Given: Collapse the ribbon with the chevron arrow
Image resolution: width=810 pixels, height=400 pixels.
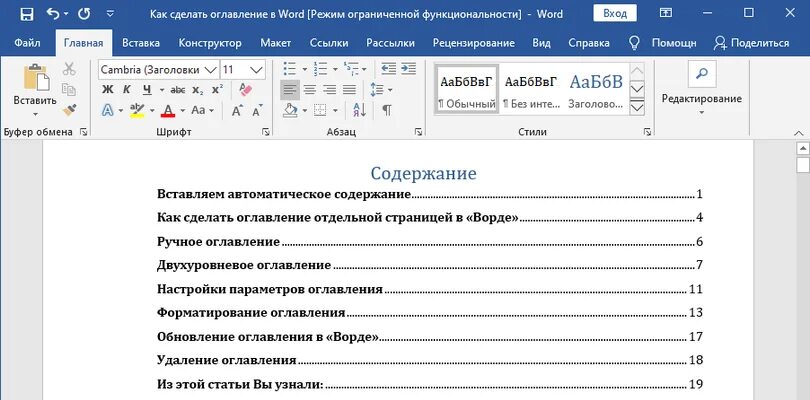Looking at the screenshot, I should (798, 132).
